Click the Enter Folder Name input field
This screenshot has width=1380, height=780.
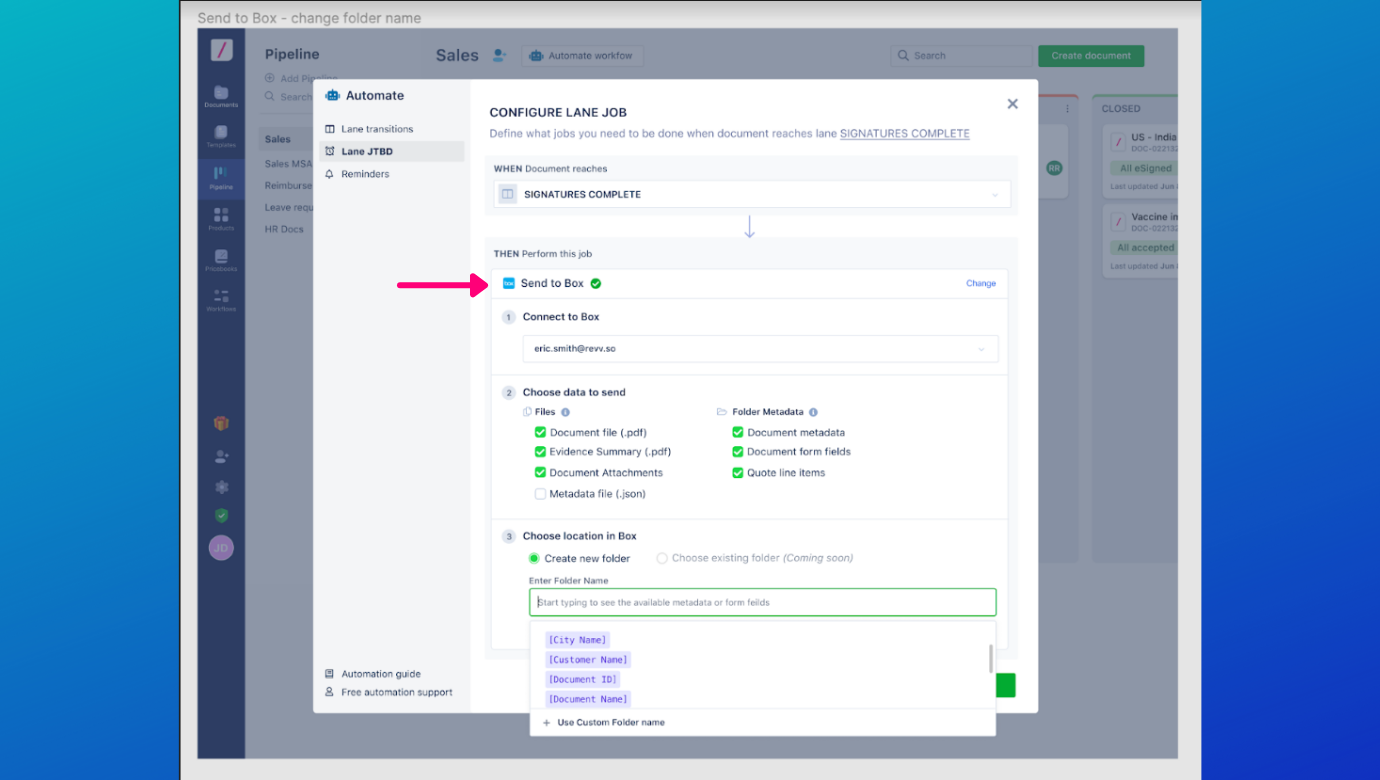pos(763,602)
